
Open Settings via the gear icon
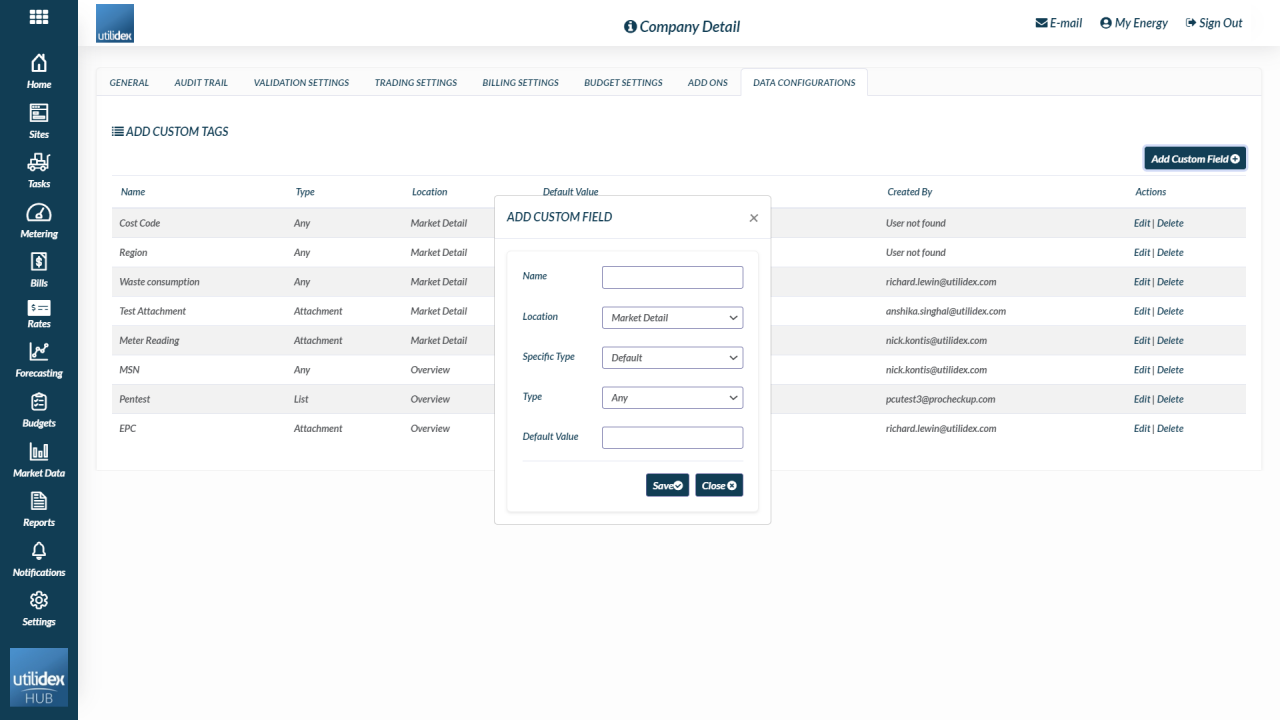pyautogui.click(x=38, y=602)
